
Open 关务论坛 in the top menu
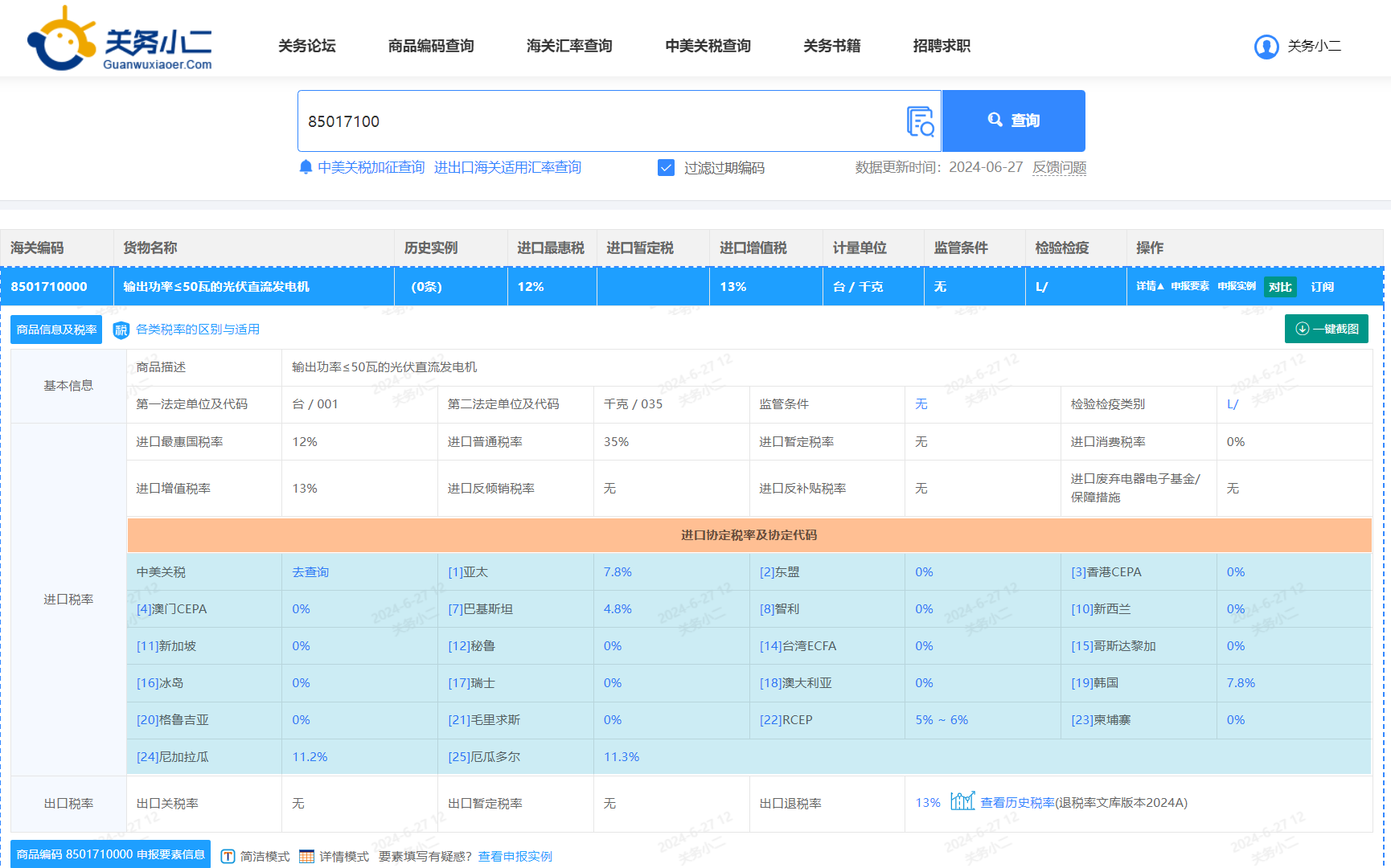[306, 46]
